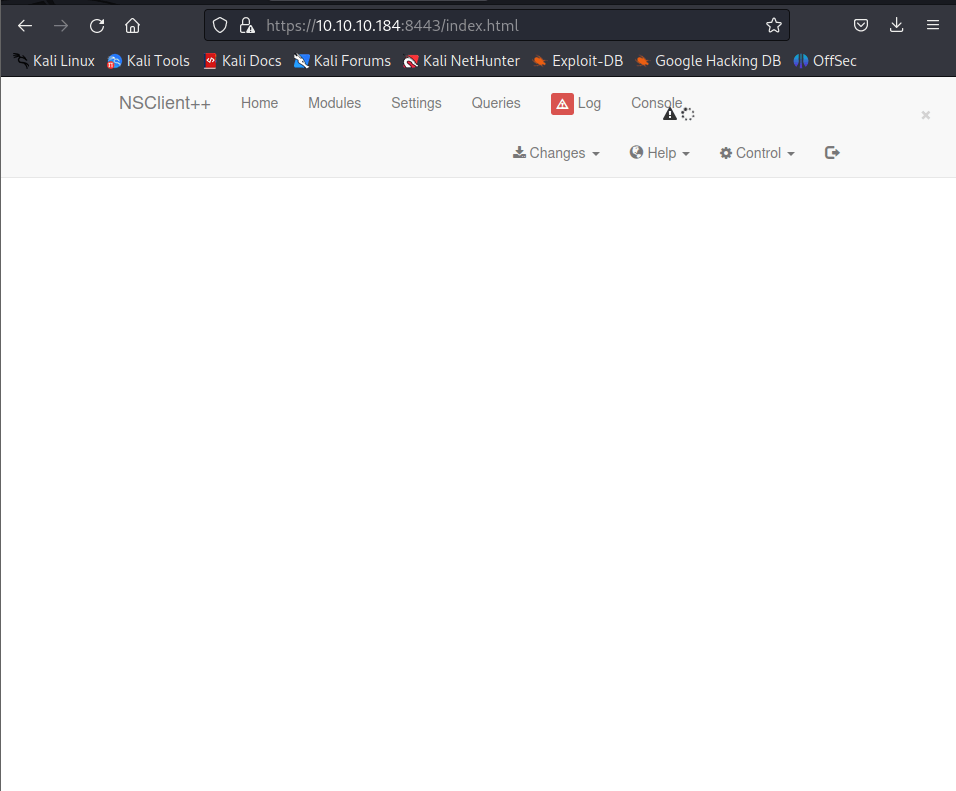Screen dimensions: 956x791
Task: Expand the Help dropdown menu
Action: coord(660,153)
